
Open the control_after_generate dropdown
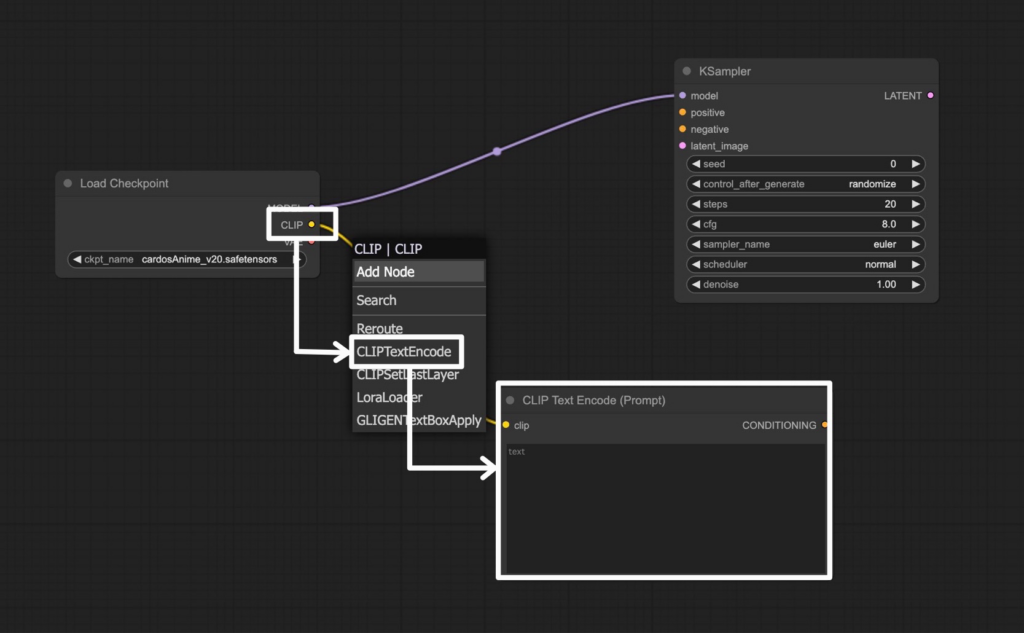(805, 184)
